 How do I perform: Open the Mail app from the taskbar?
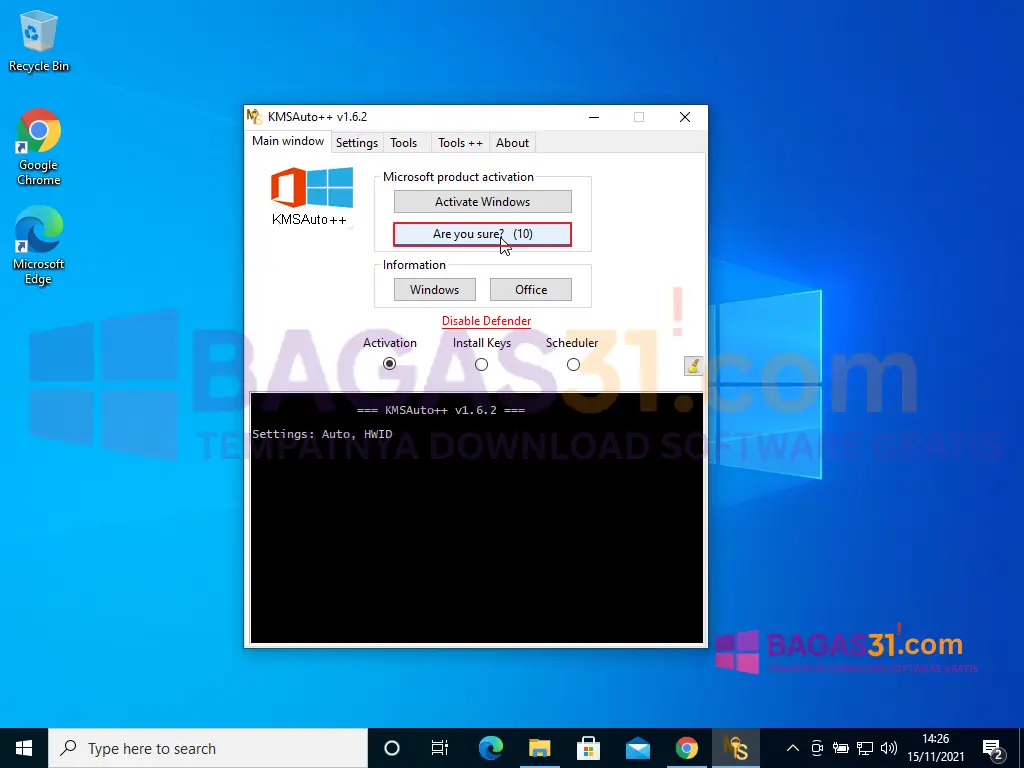pyautogui.click(x=637, y=748)
